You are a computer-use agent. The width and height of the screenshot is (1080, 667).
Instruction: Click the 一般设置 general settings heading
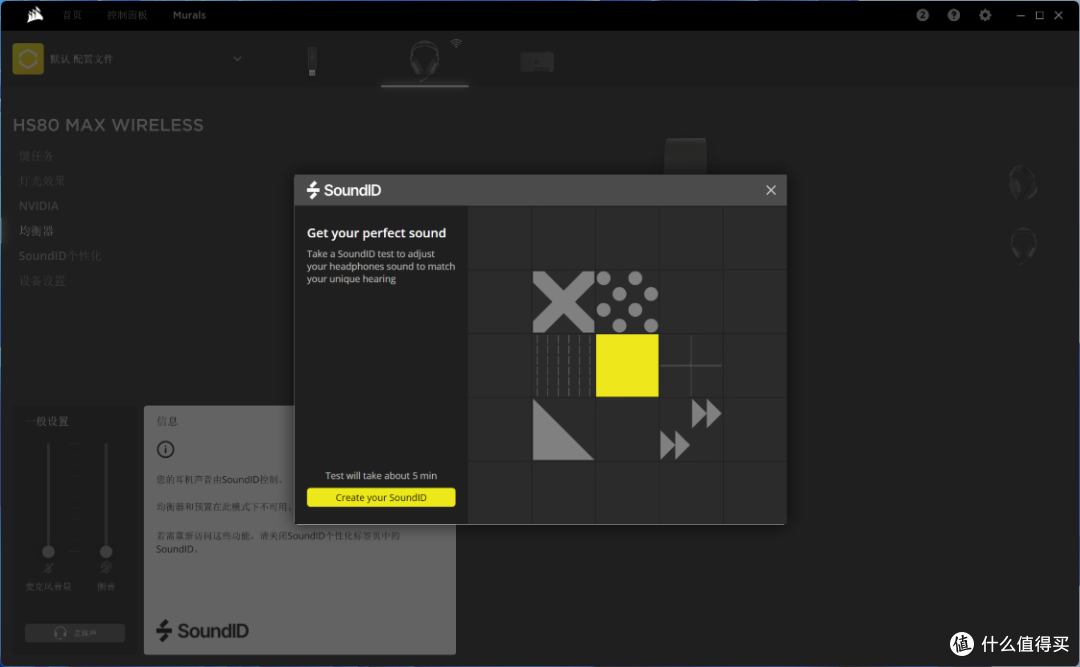pos(47,421)
